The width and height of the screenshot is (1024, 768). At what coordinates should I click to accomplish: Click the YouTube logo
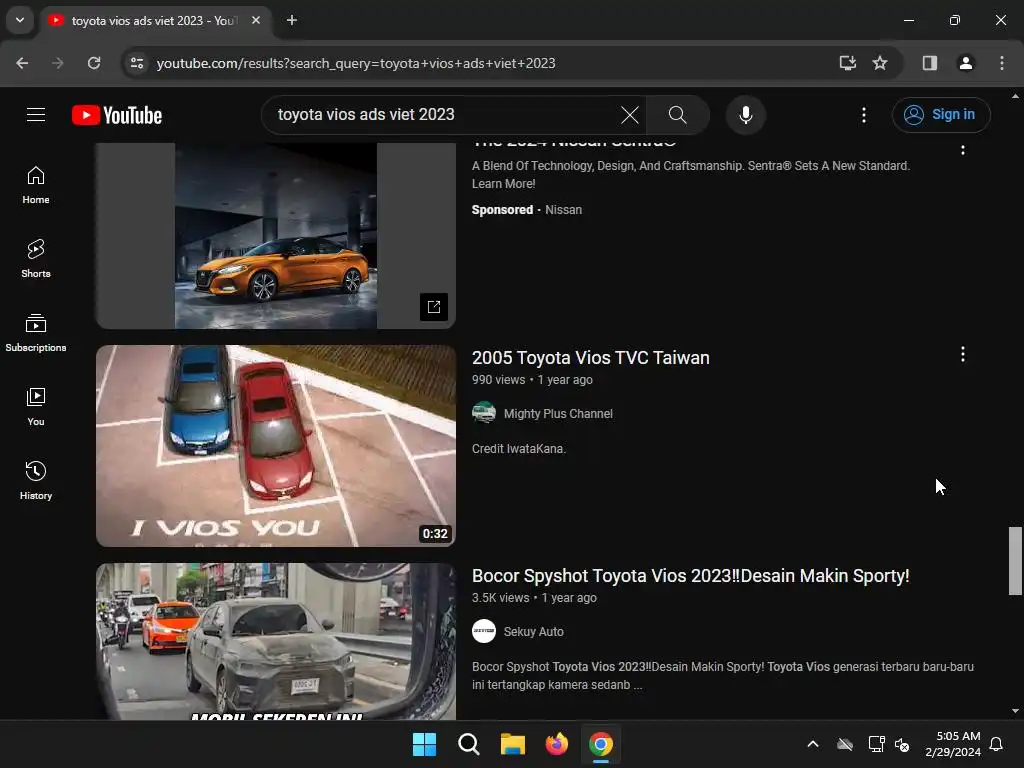click(x=117, y=115)
